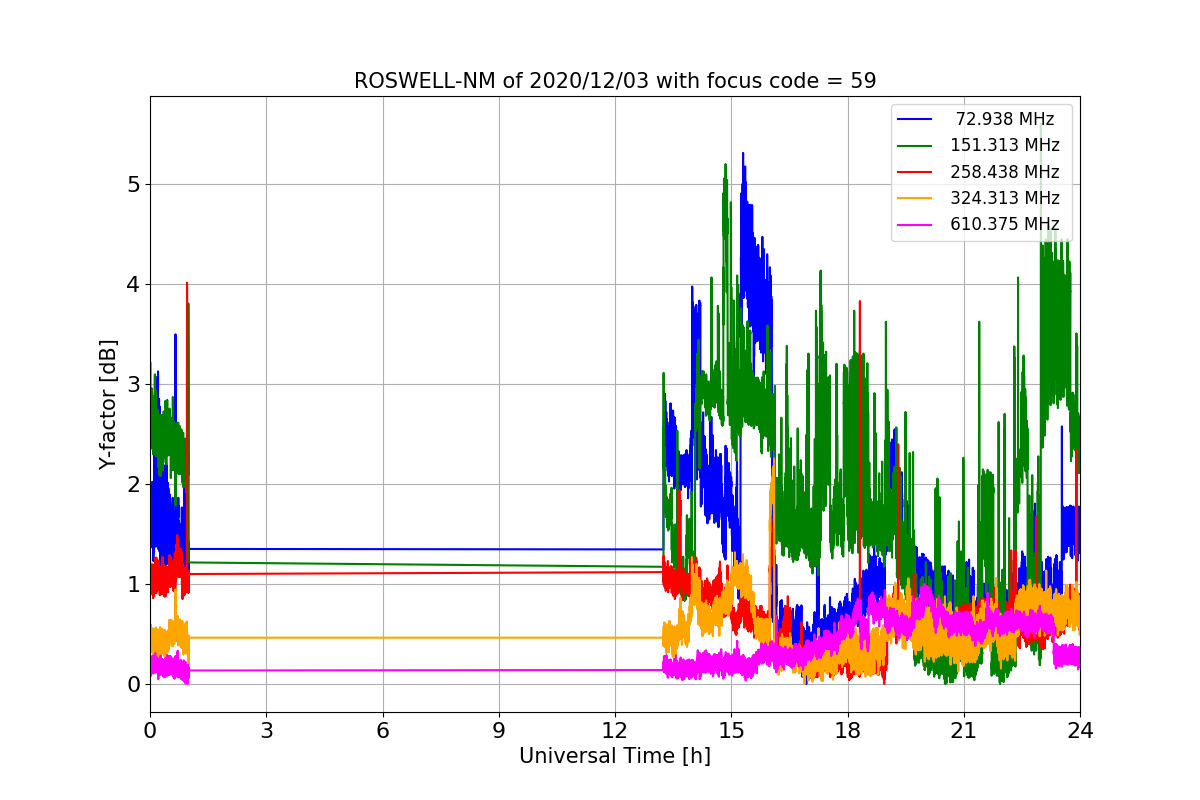Click x-axis tick label 21
Viewport: 1200px width, 800px height.
point(964,731)
